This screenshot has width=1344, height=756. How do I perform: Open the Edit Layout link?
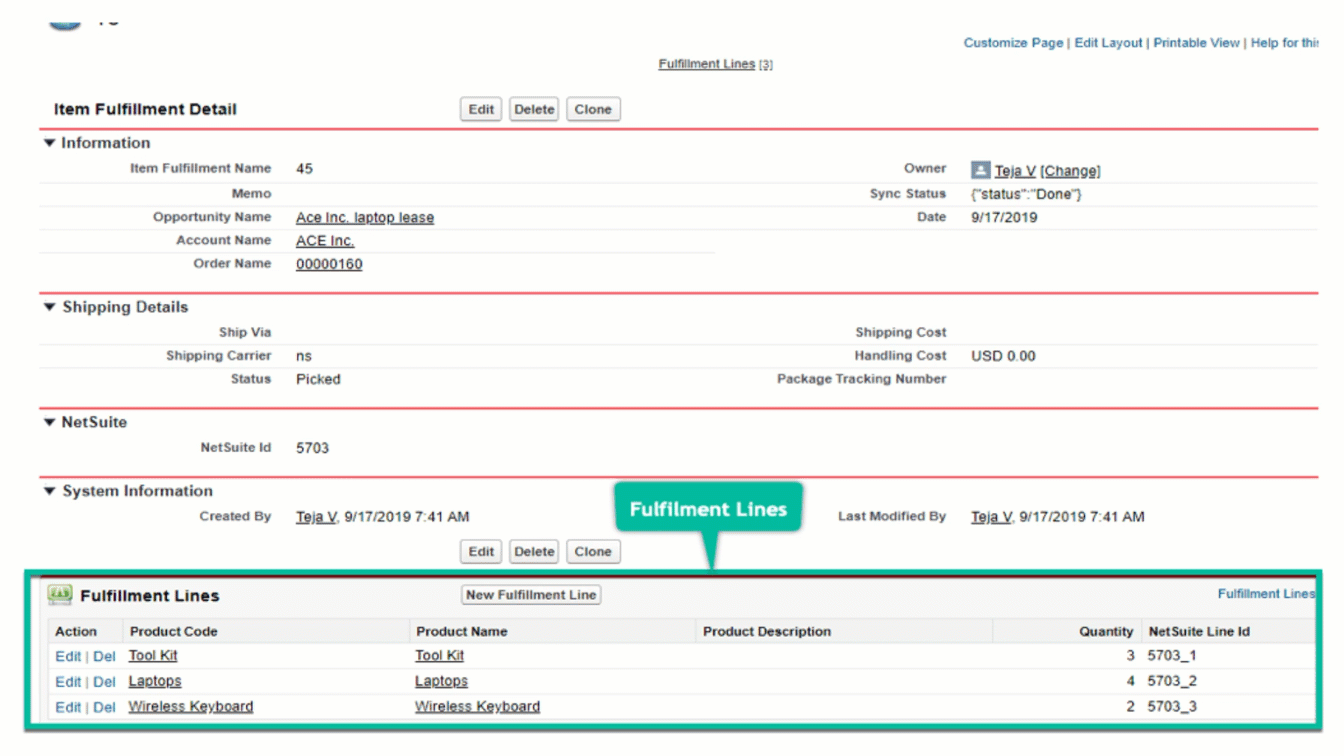tap(1108, 43)
